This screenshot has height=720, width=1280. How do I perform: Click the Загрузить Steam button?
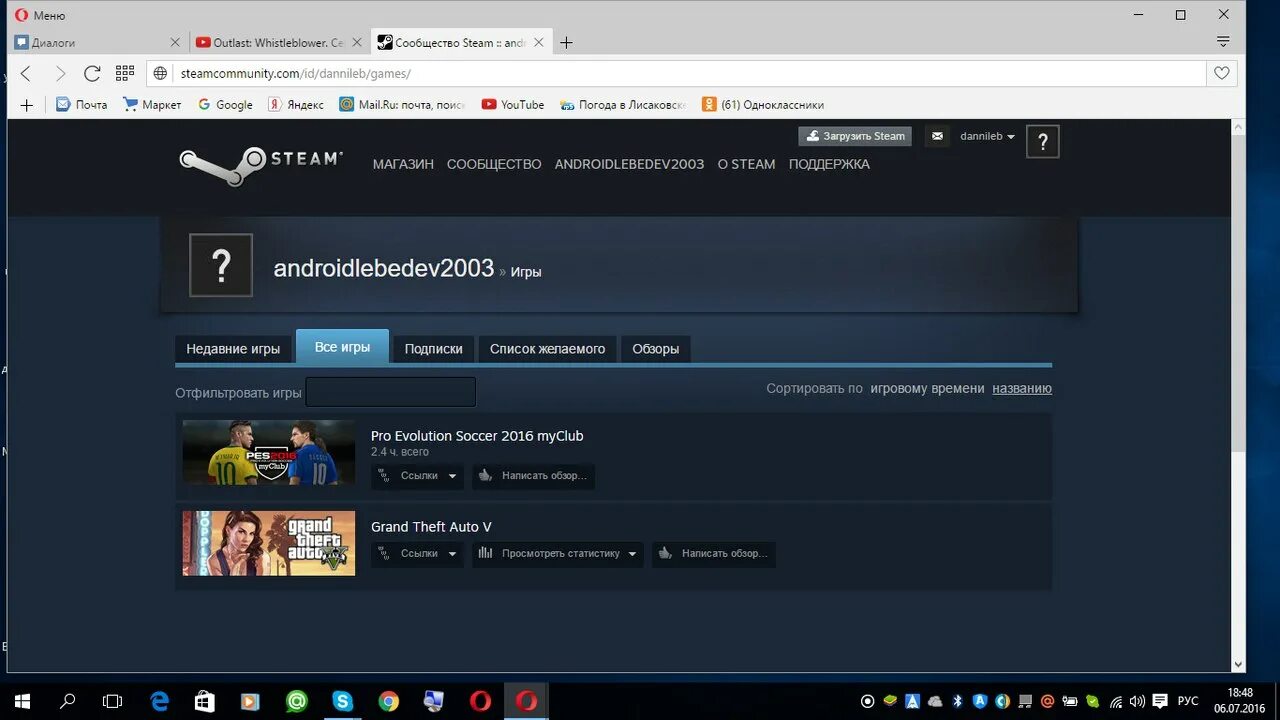(x=855, y=136)
